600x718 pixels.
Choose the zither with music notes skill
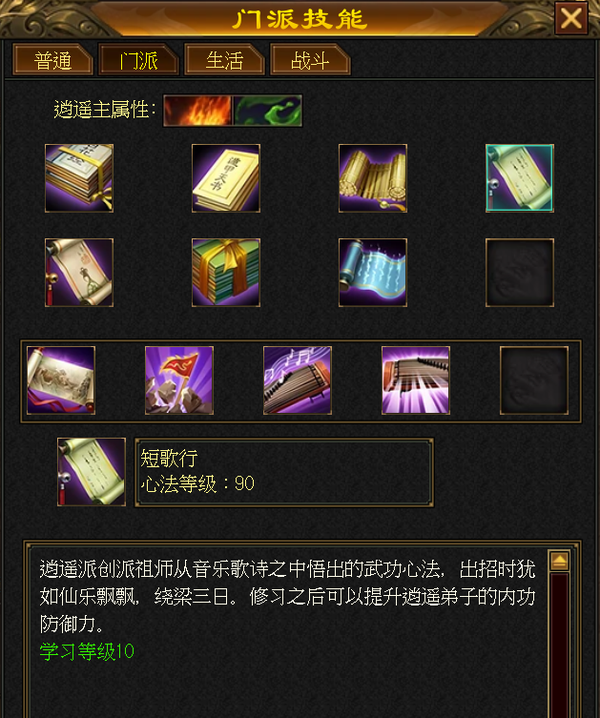point(297,381)
